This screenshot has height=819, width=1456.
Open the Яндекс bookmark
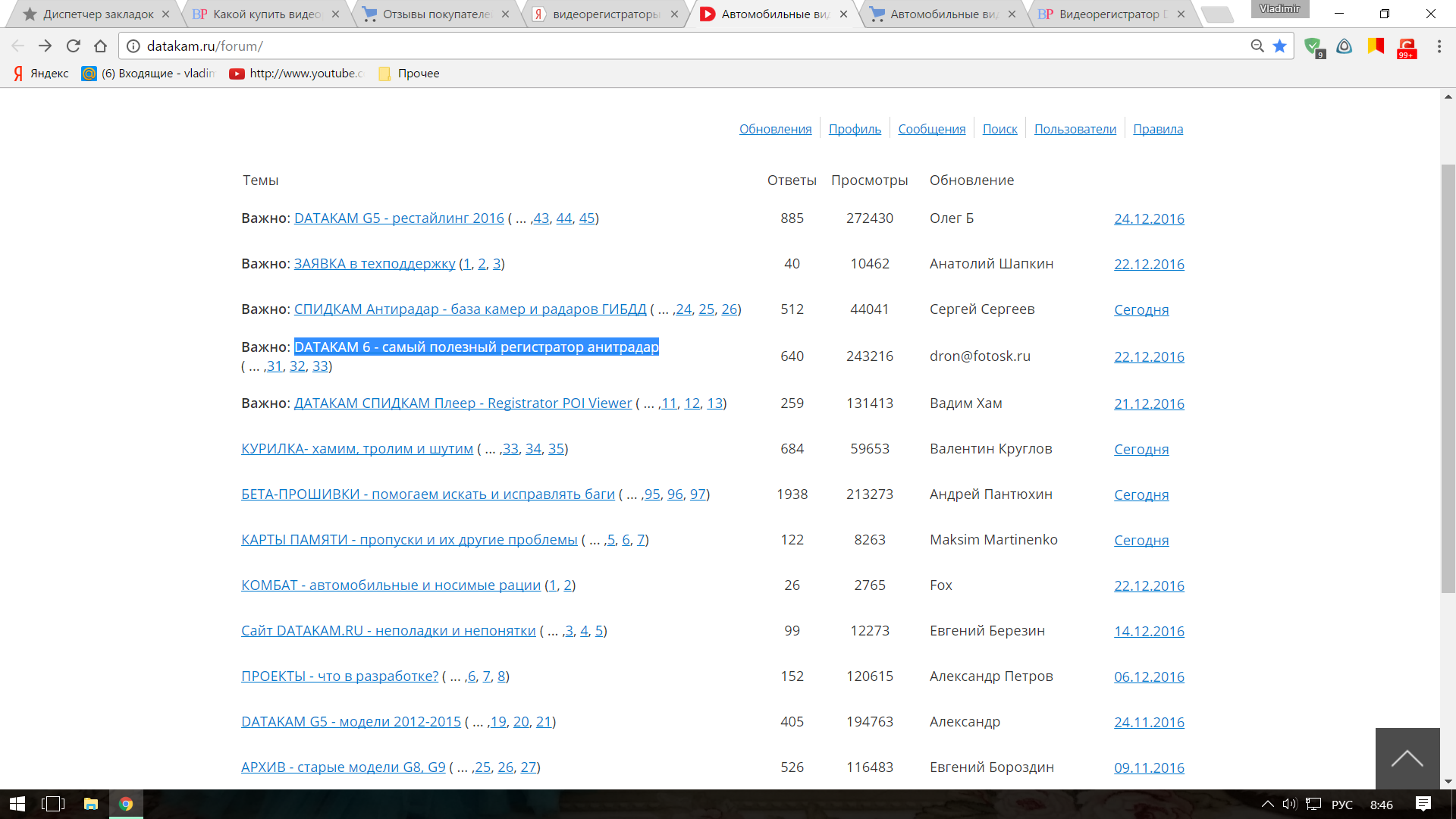pyautogui.click(x=41, y=74)
